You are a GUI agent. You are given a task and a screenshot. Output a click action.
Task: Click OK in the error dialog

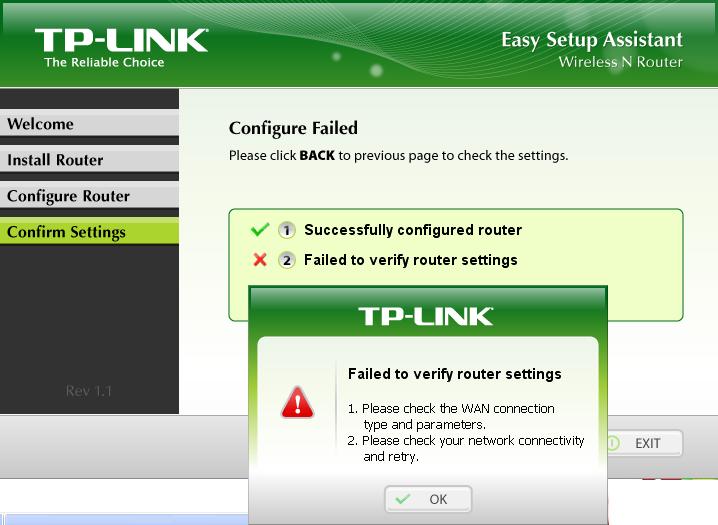coord(428,499)
